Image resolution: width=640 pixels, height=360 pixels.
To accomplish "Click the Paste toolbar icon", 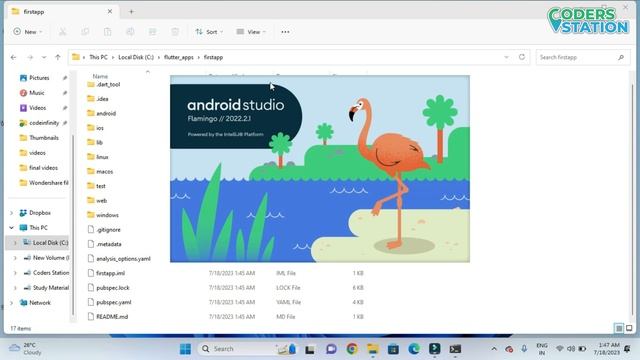I will [107, 32].
